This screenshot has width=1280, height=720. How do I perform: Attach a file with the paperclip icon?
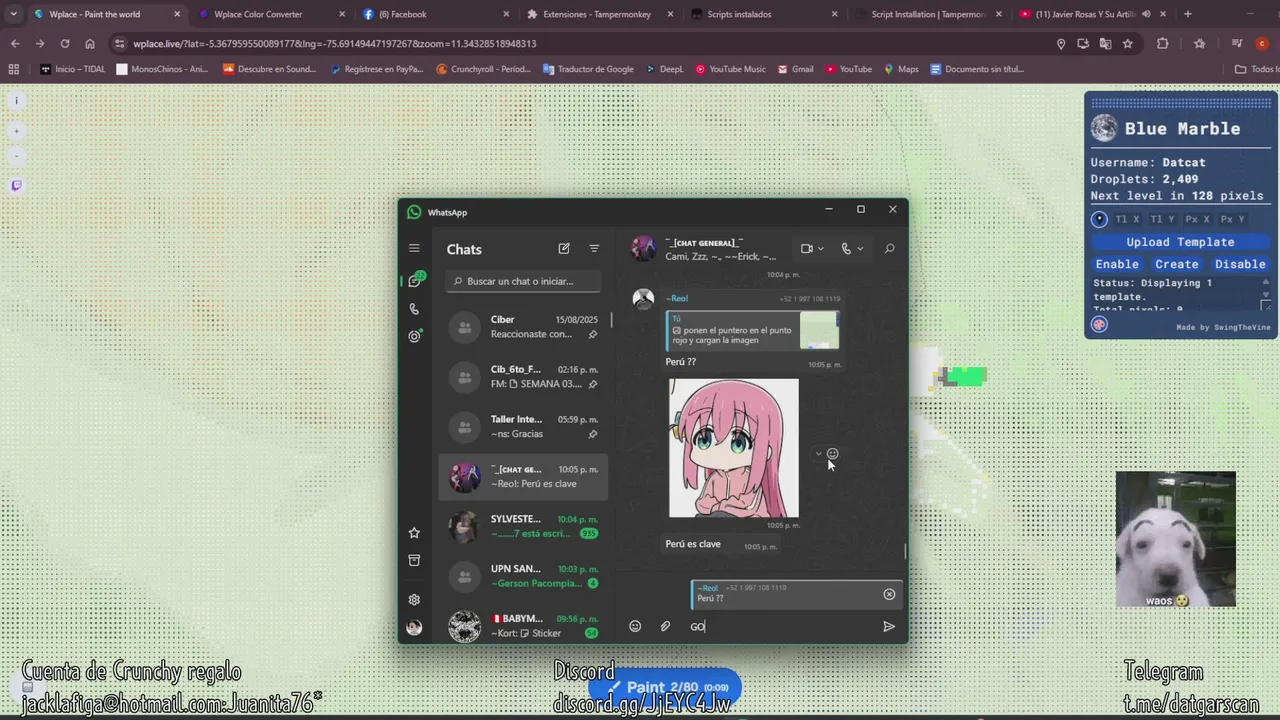665,626
